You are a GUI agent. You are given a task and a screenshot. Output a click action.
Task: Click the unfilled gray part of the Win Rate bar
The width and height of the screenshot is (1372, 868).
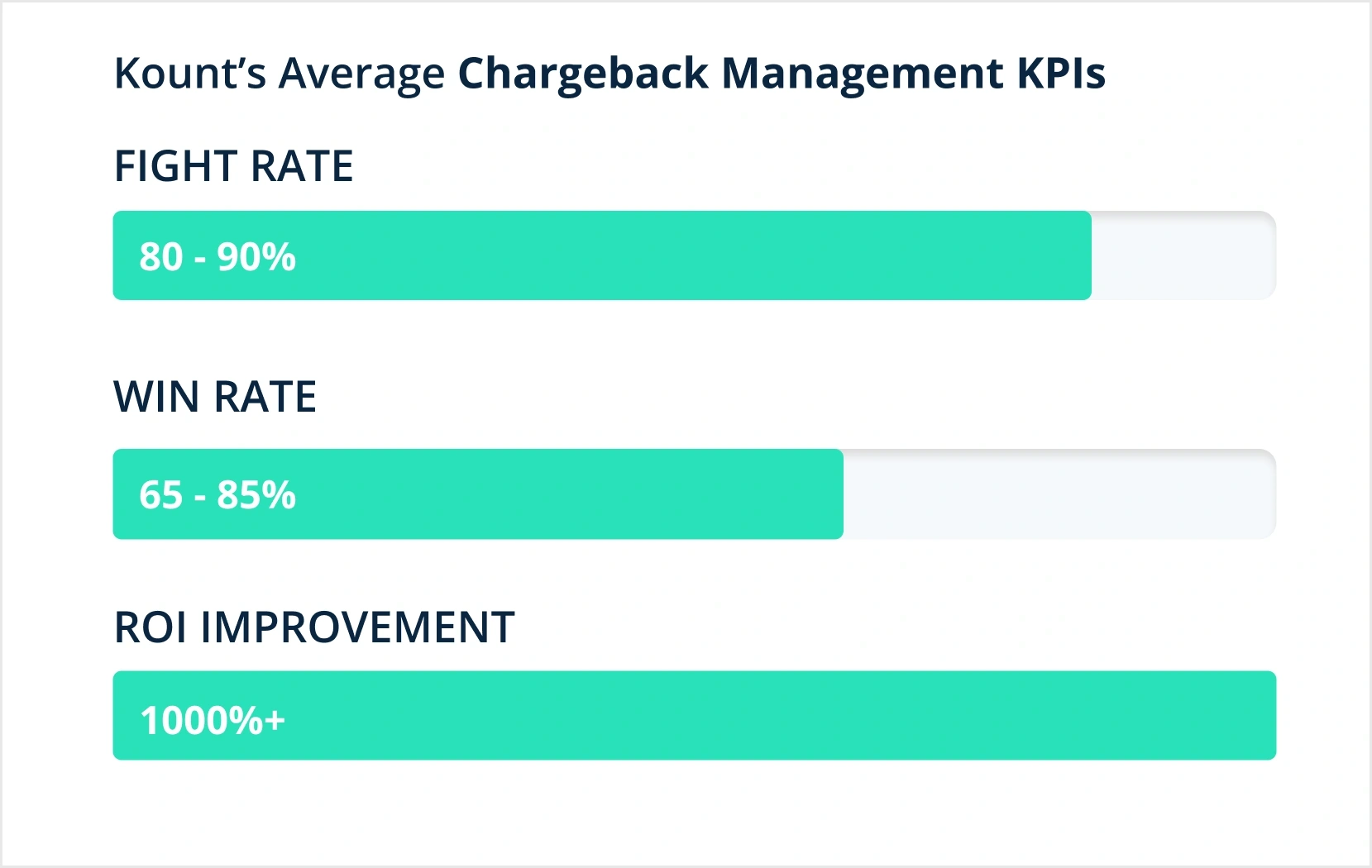coord(1059,494)
